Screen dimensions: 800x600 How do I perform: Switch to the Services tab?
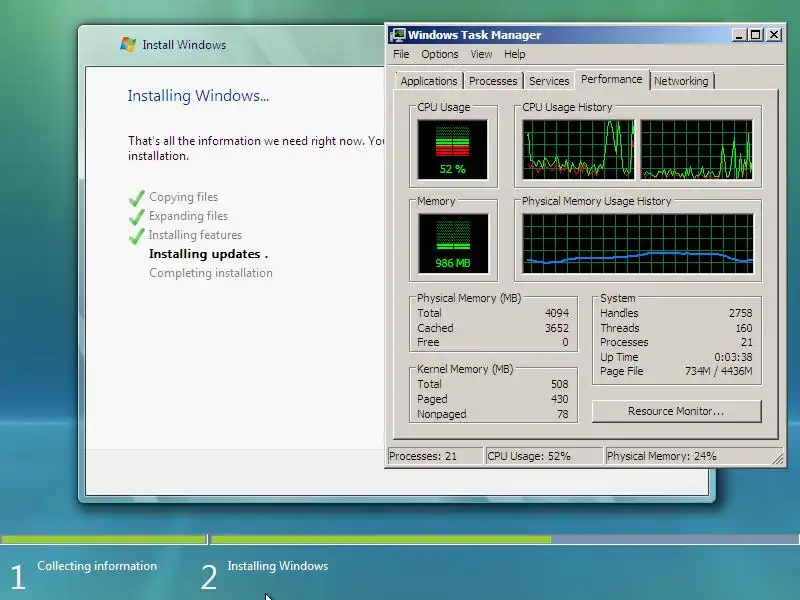tap(549, 81)
